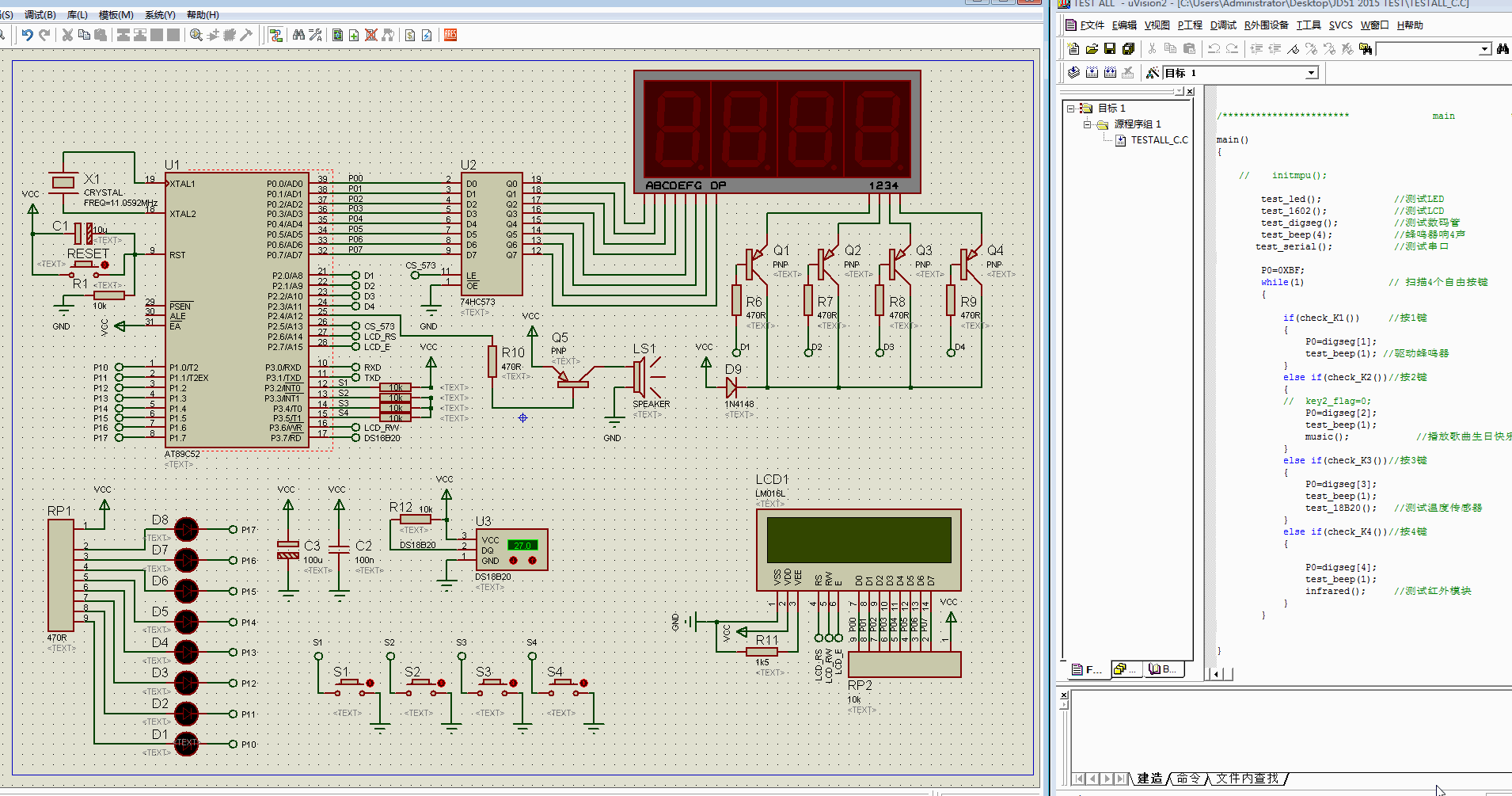Click the build target icon in uVision

tap(1092, 73)
